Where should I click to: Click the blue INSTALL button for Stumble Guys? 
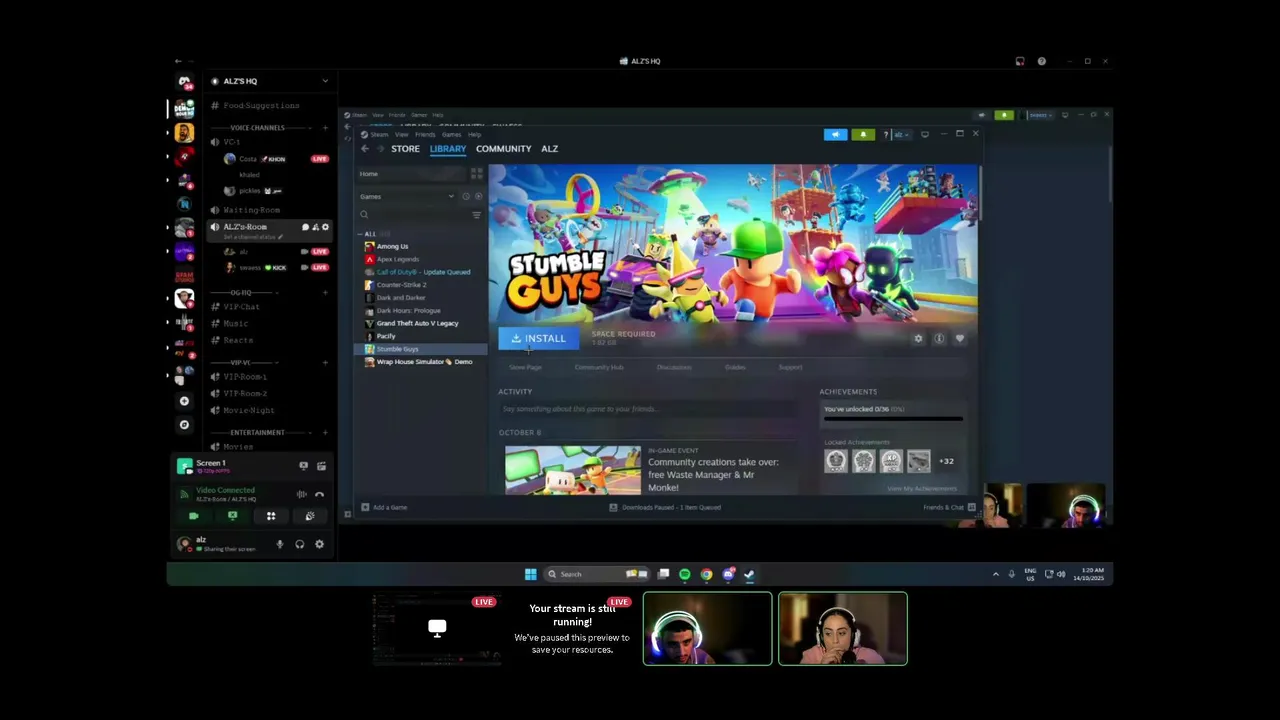(538, 339)
